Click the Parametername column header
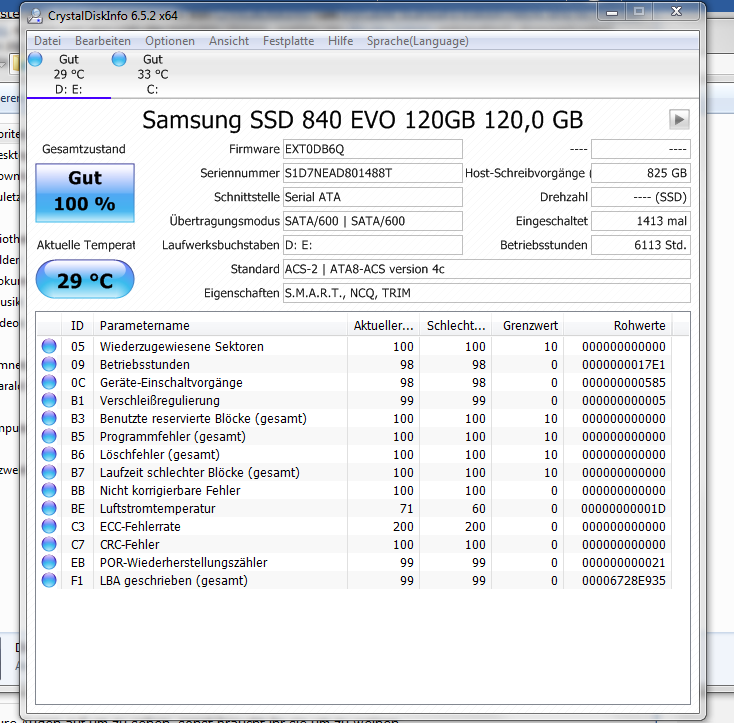734x723 pixels. click(x=220, y=325)
